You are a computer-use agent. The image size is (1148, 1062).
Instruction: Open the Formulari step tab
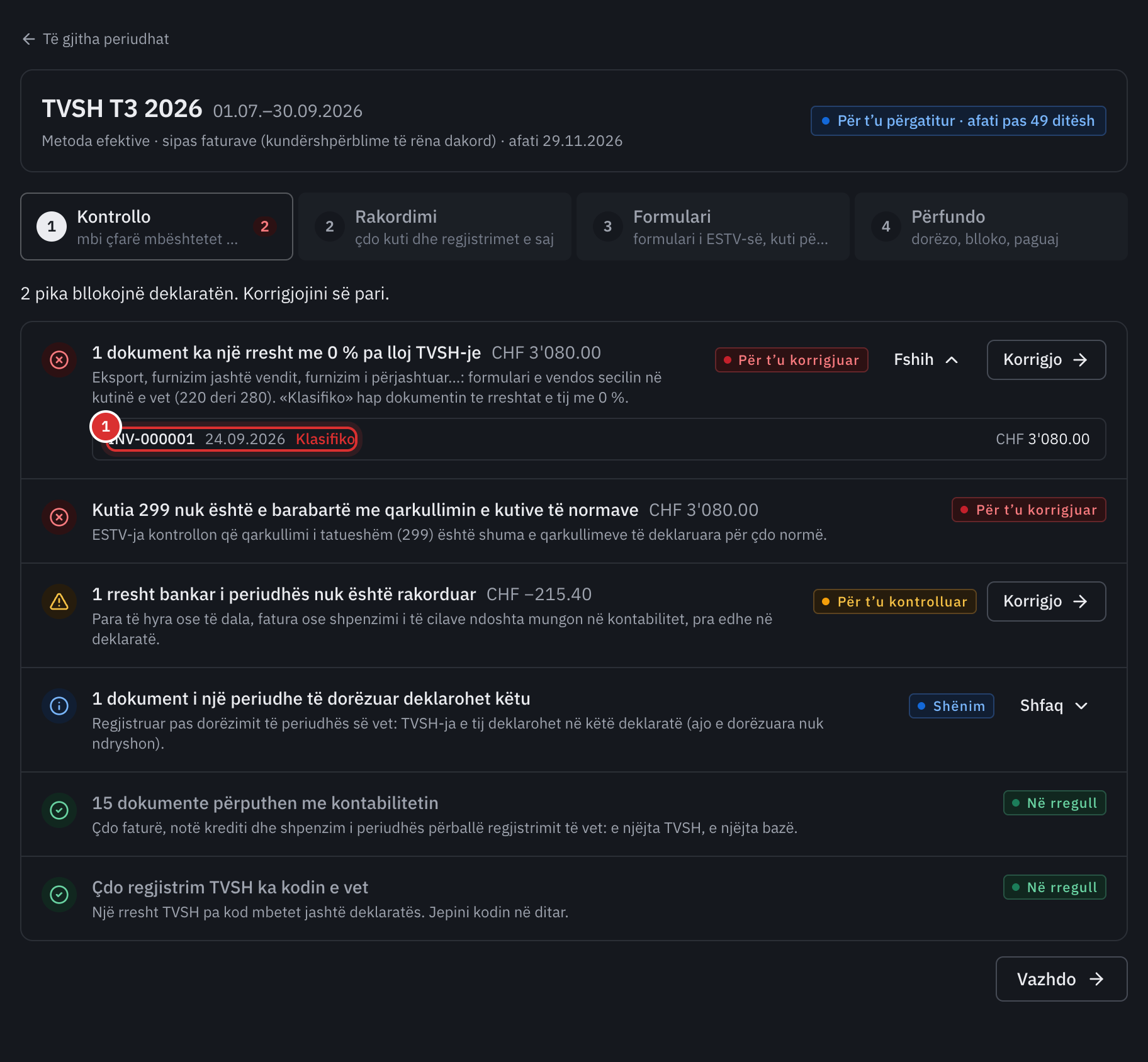pyautogui.click(x=713, y=226)
